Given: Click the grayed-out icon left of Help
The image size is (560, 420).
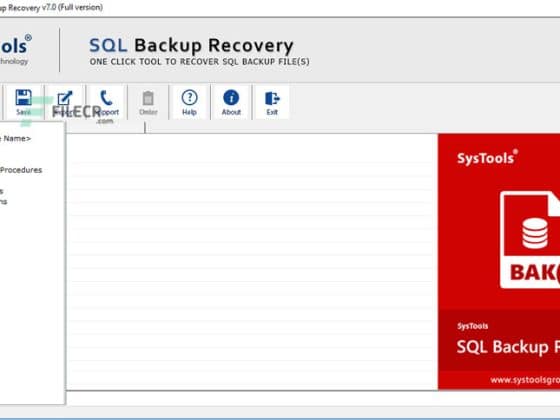Looking at the screenshot, I should pyautogui.click(x=148, y=98).
